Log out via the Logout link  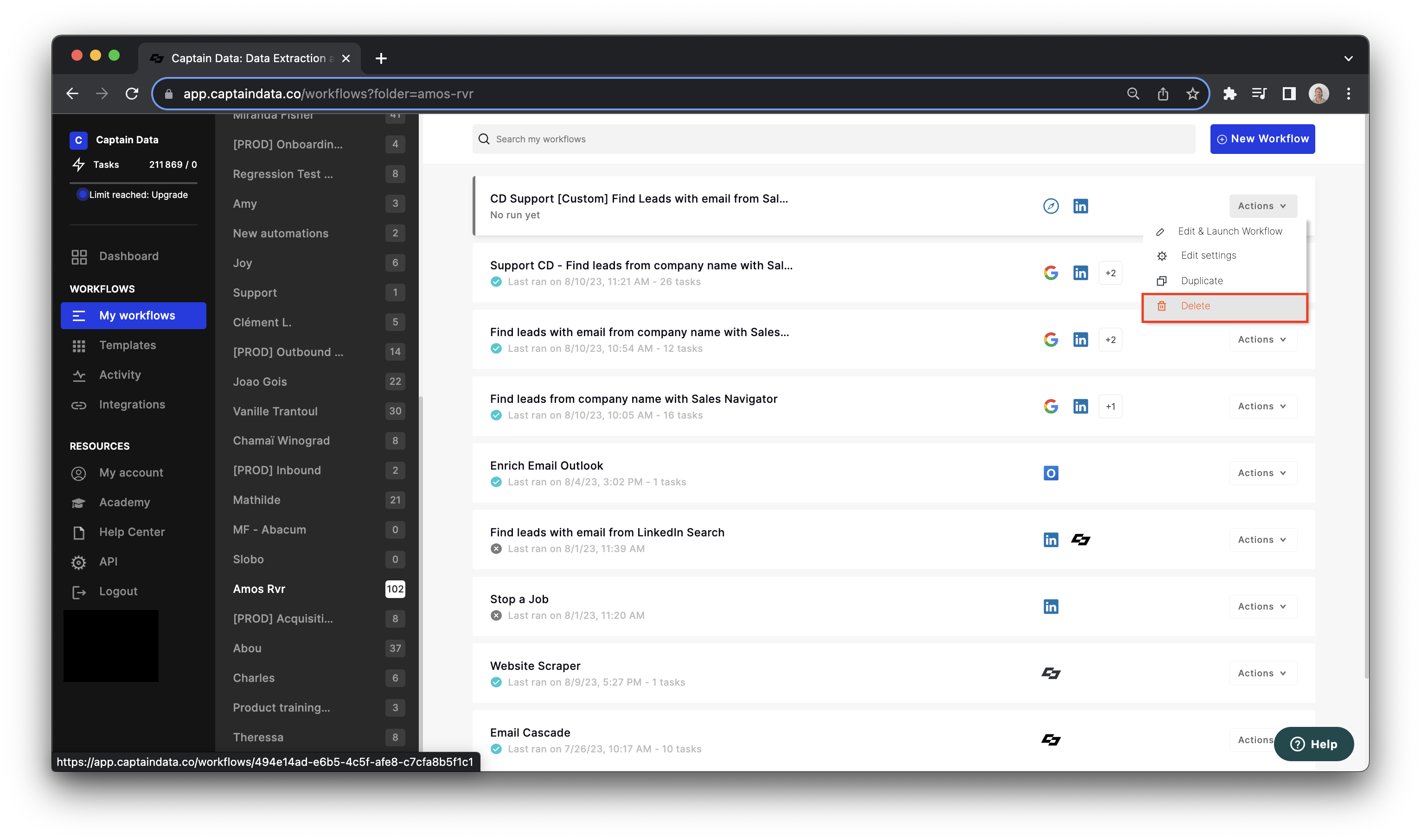click(x=118, y=592)
